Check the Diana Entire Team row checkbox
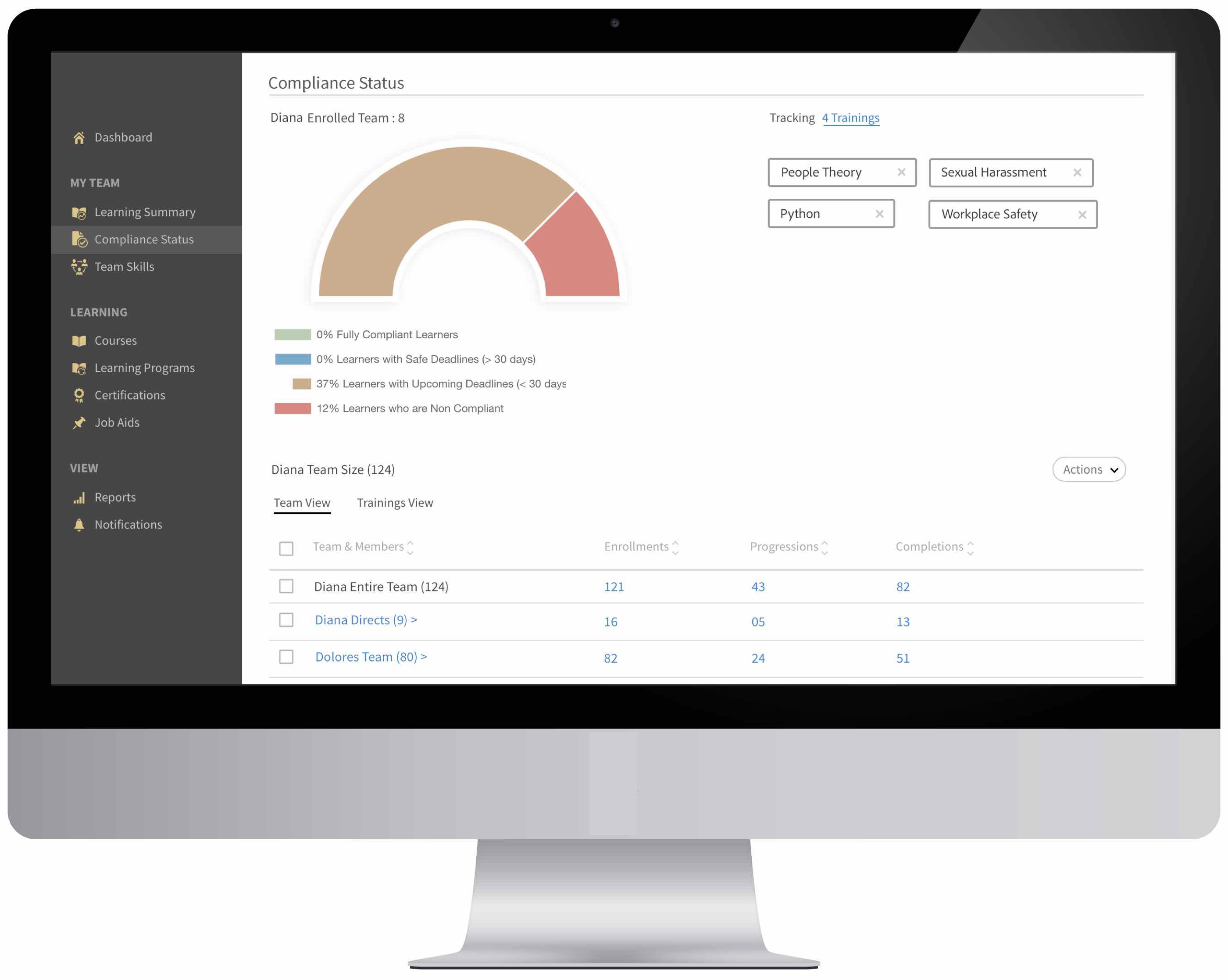Viewport: 1228px width, 980px height. coord(286,587)
